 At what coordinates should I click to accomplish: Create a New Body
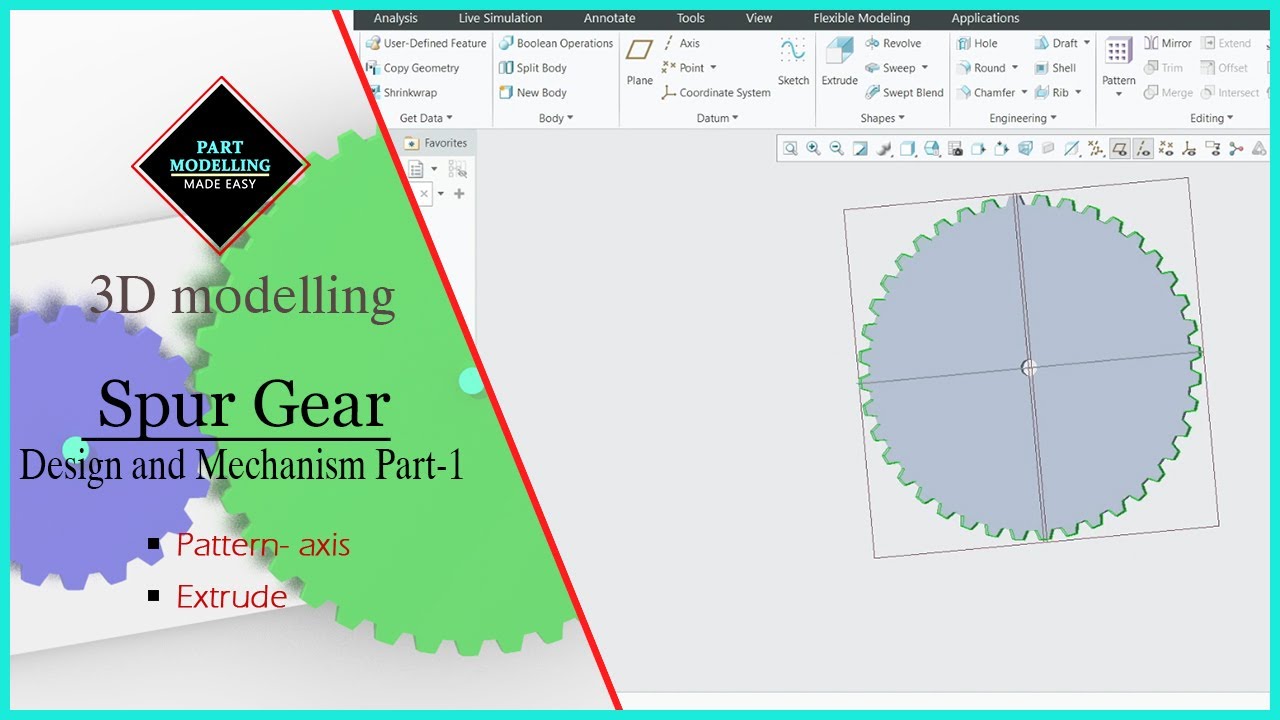click(x=533, y=93)
